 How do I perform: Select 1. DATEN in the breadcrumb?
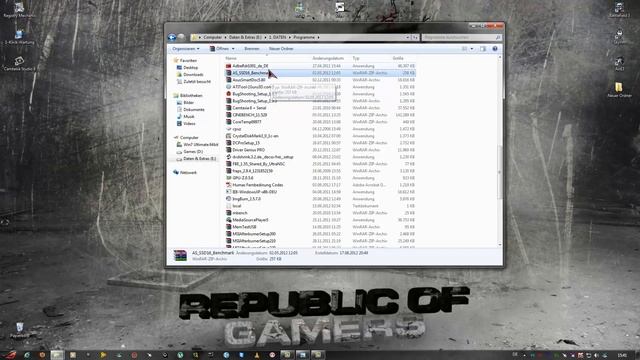tap(278, 37)
